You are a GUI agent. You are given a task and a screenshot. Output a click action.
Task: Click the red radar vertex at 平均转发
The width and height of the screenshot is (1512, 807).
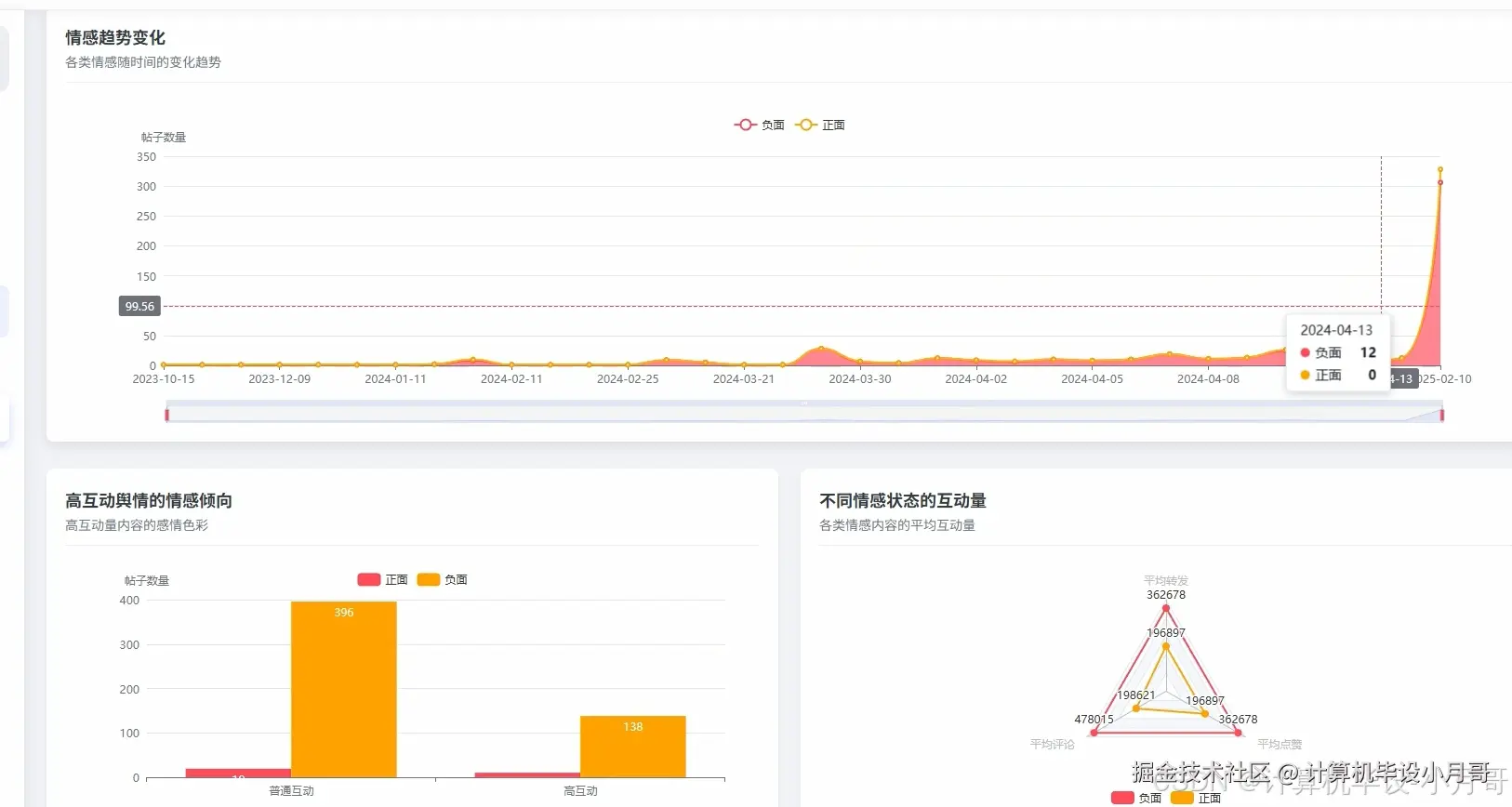1166,609
